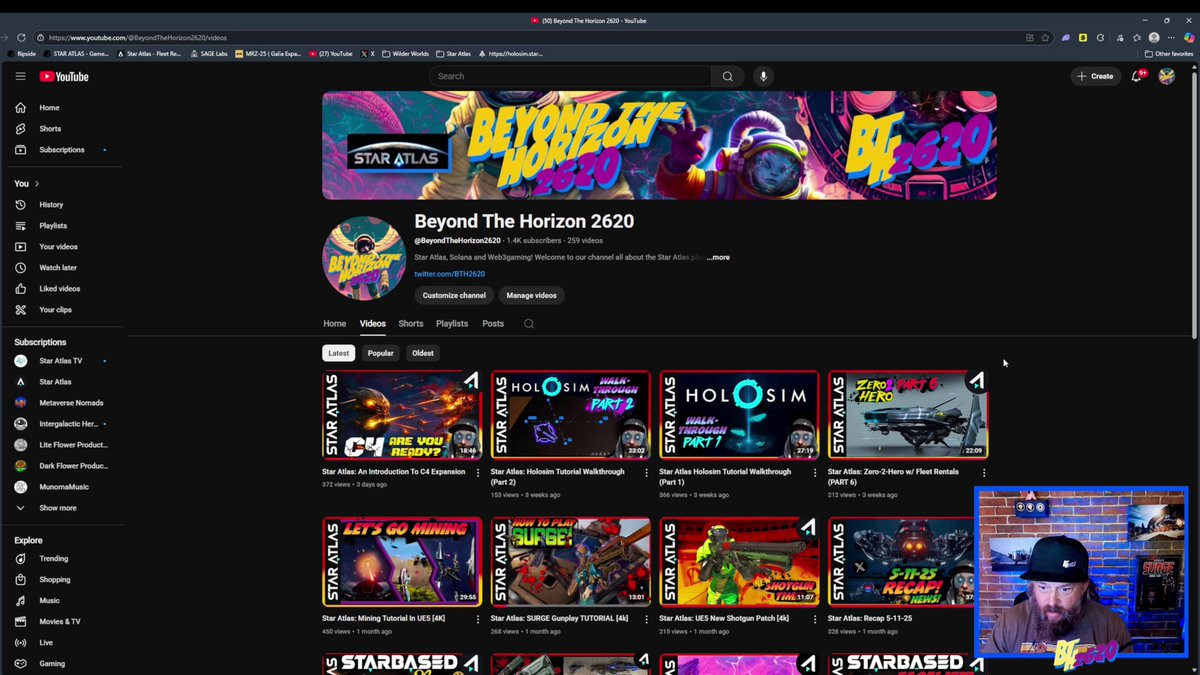Switch to channel Playlists tab
This screenshot has height=675, width=1200.
[452, 324]
